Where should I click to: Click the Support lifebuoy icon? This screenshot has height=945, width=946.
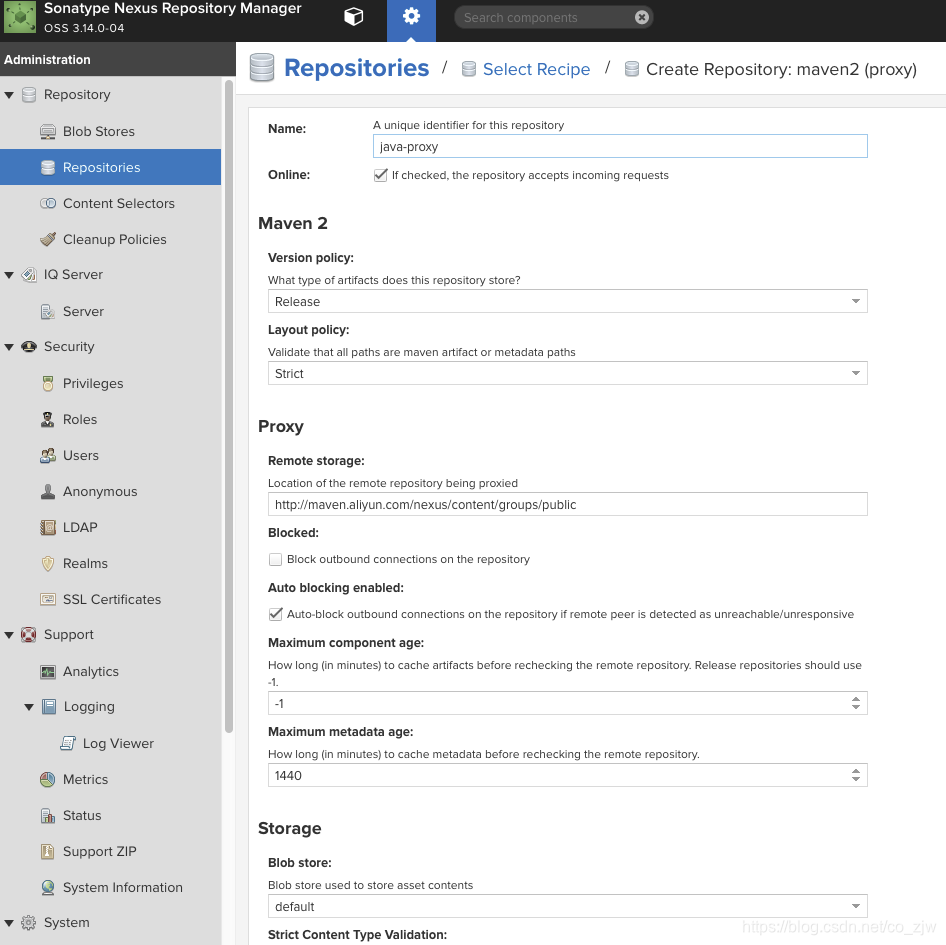[x=28, y=635]
